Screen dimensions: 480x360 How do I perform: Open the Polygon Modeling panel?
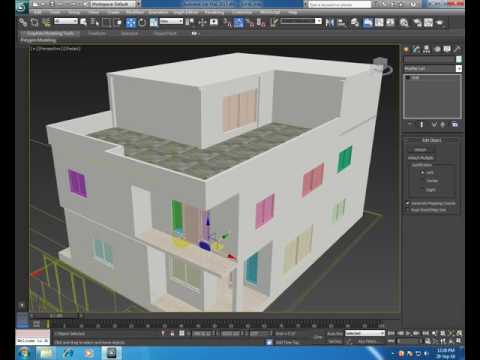click(x=38, y=40)
